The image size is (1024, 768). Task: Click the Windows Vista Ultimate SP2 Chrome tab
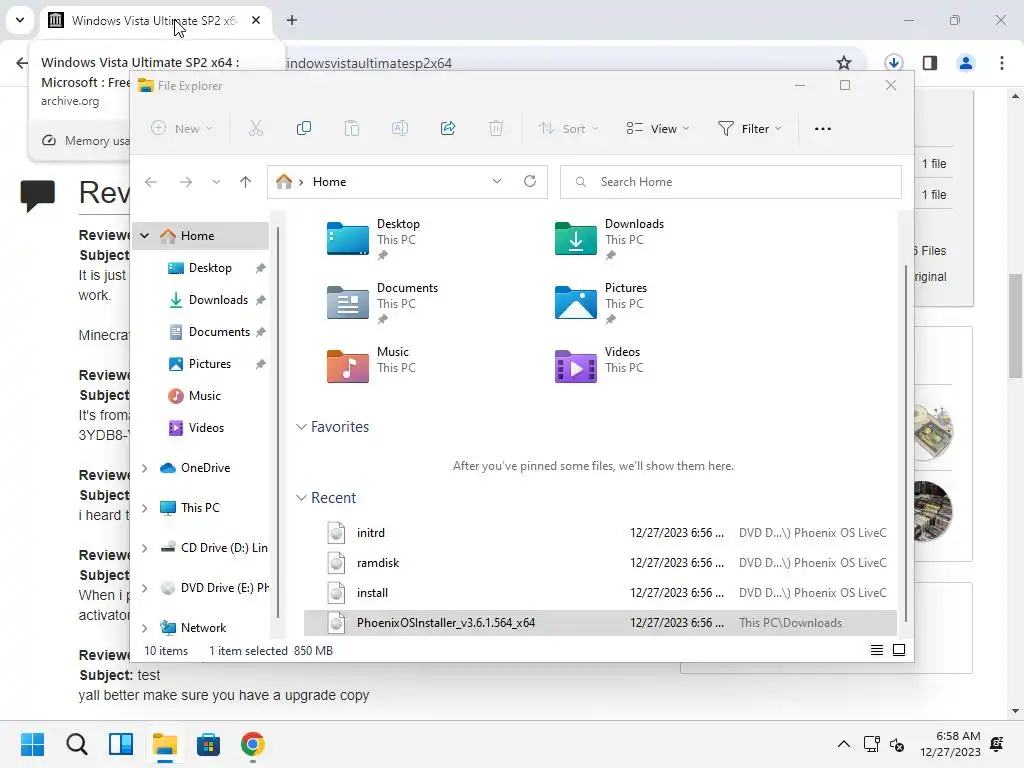pos(155,20)
